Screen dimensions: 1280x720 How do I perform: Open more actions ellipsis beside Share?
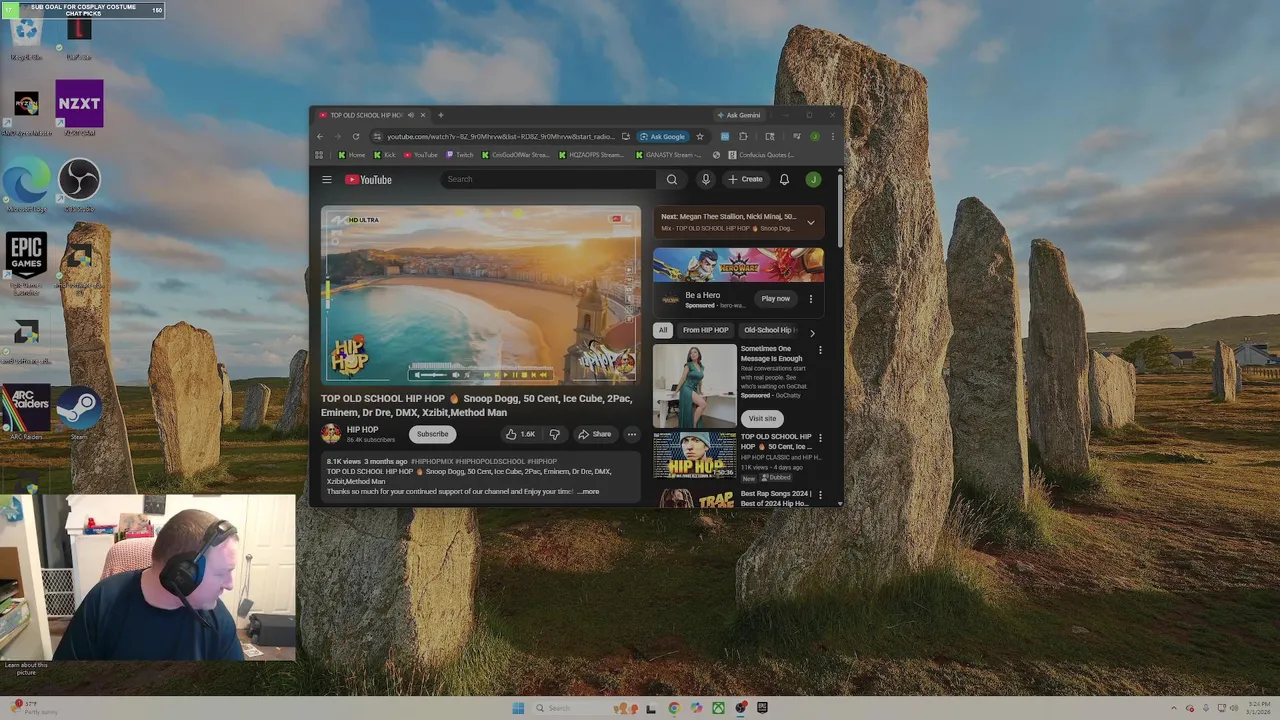632,434
